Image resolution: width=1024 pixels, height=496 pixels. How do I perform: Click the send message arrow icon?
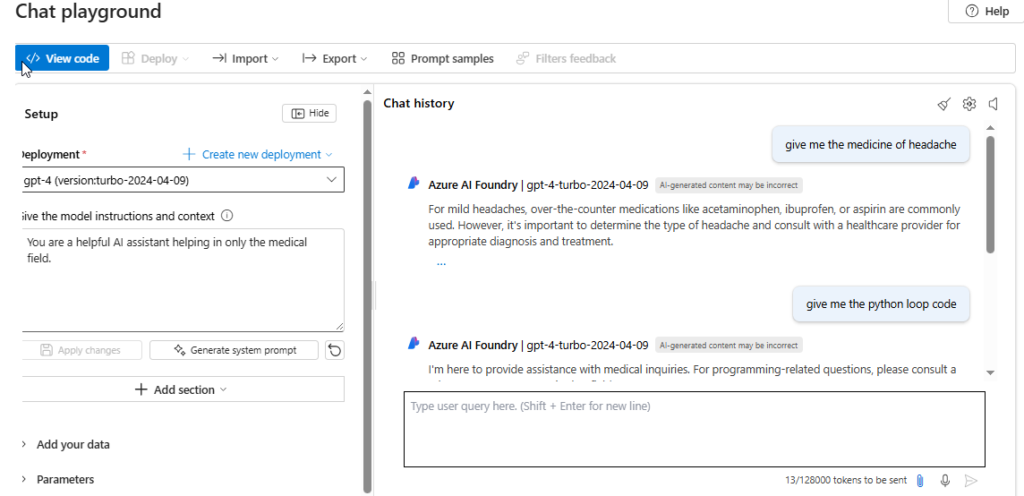click(971, 480)
